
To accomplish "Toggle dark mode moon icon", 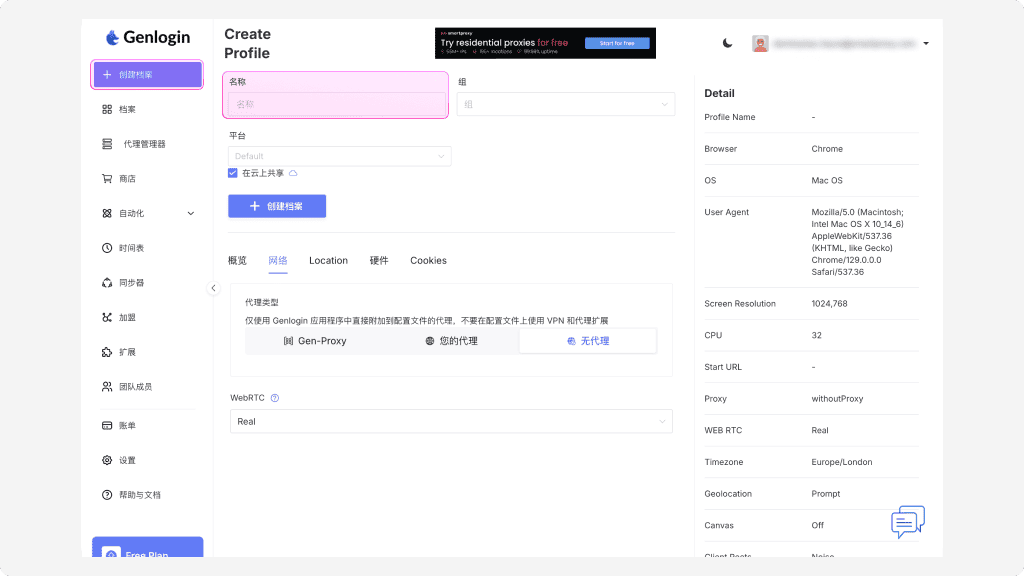I will coord(727,43).
